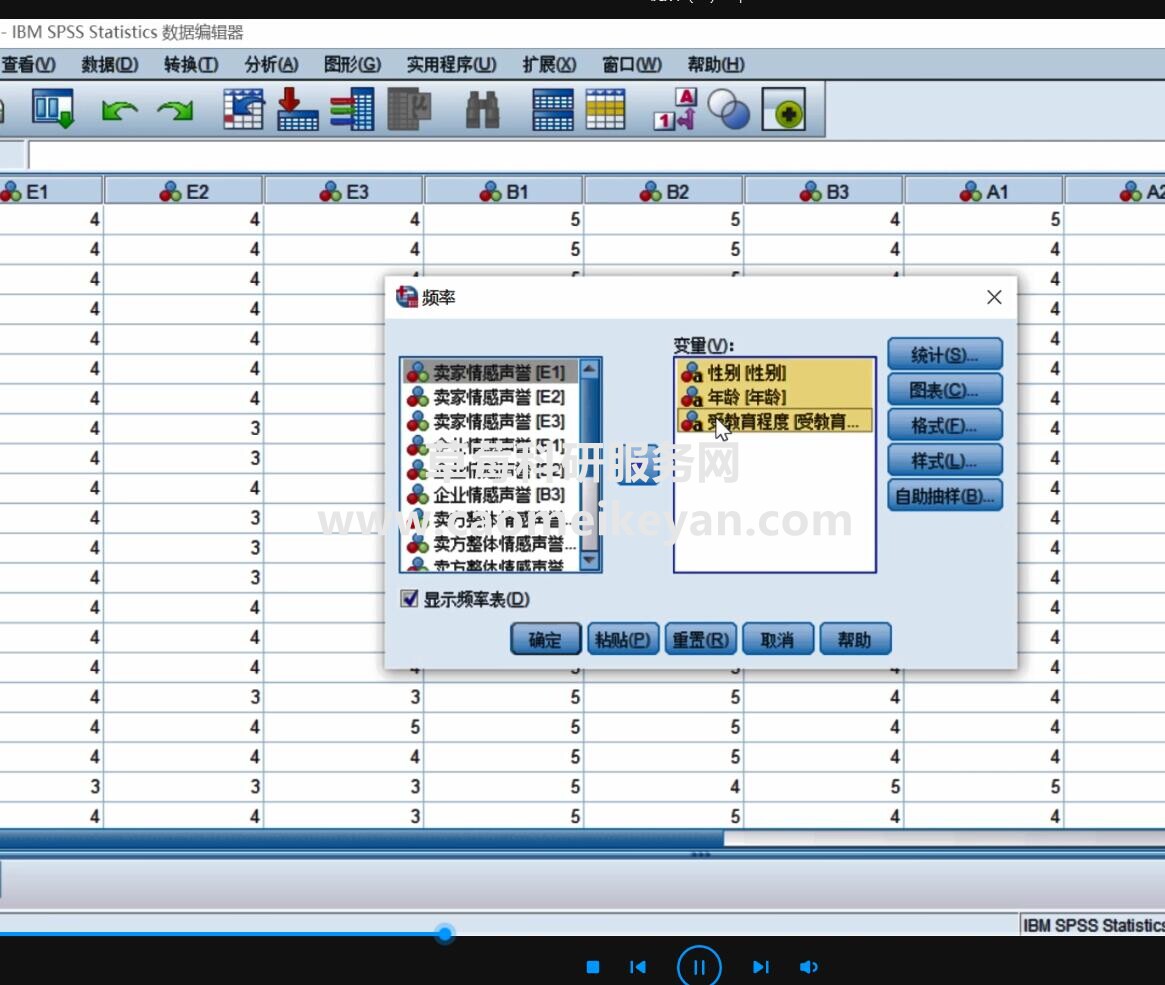Click the 重置(R) button
Viewport: 1165px width, 985px height.
(x=700, y=639)
